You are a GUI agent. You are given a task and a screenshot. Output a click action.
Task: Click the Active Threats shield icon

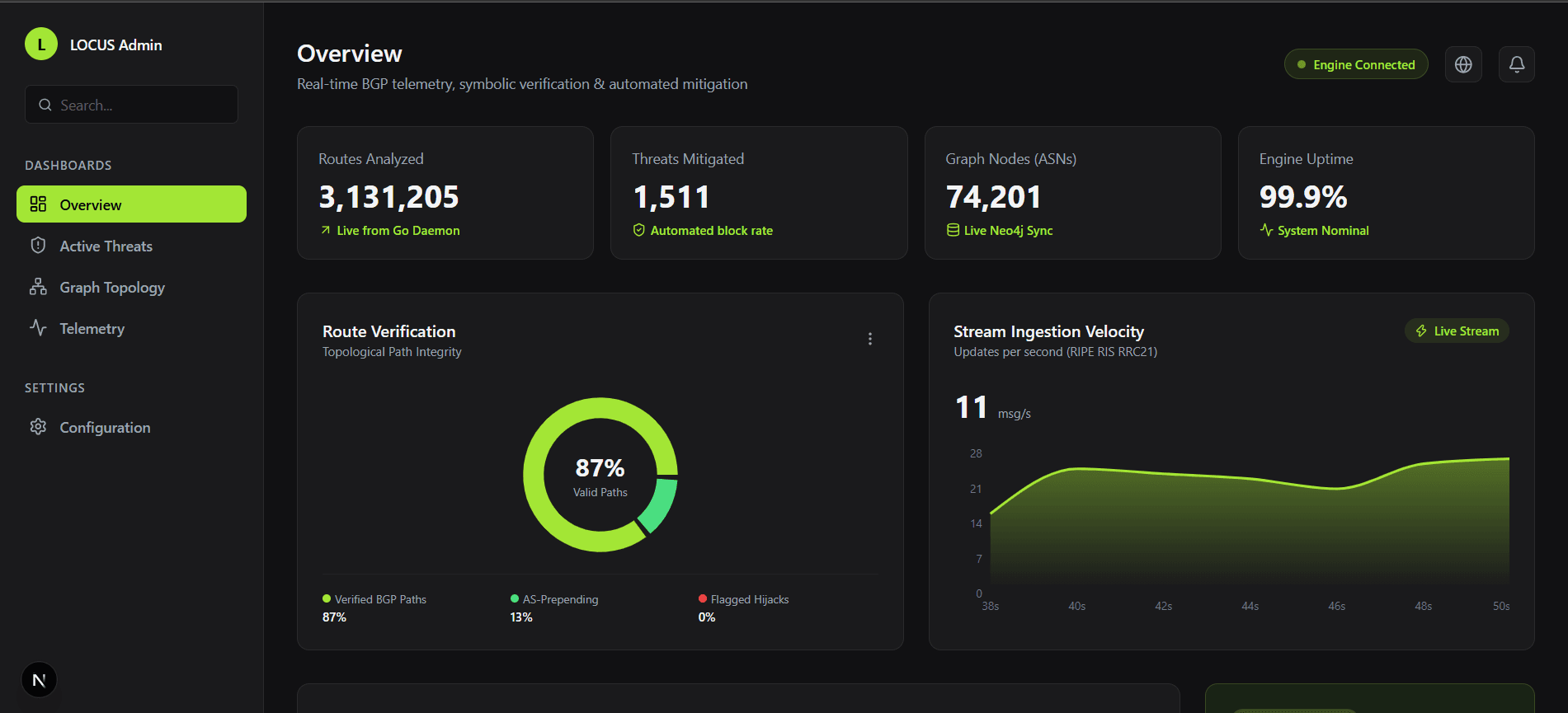pyautogui.click(x=38, y=245)
